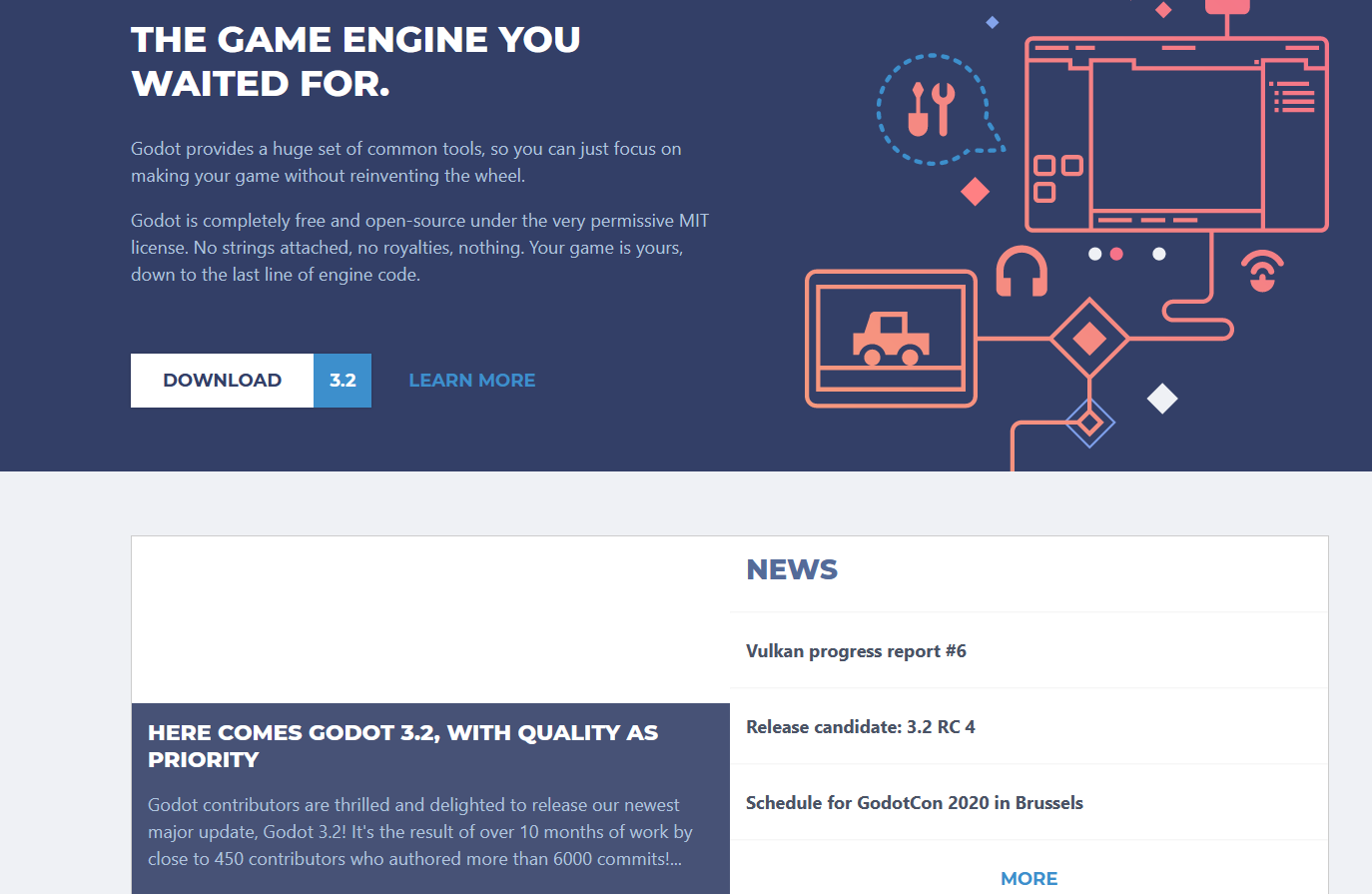The height and width of the screenshot is (894, 1372).
Task: Open Release candidate: 3.2 RC 4 news
Action: coord(860,727)
